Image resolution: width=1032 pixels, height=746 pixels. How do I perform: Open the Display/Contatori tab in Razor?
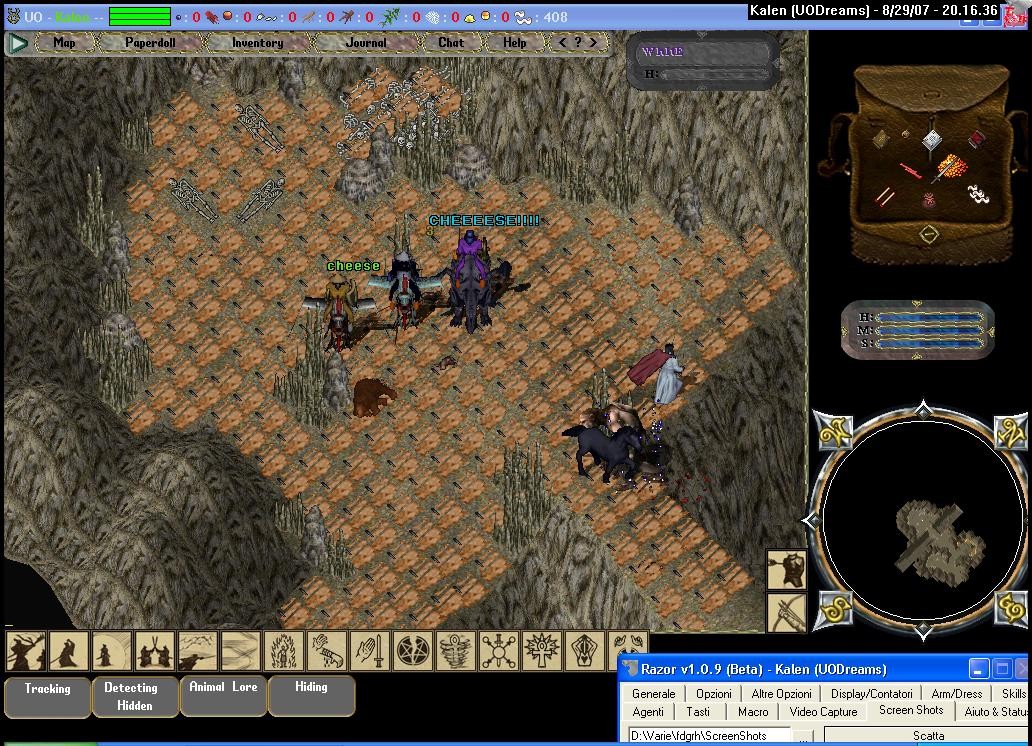click(871, 693)
